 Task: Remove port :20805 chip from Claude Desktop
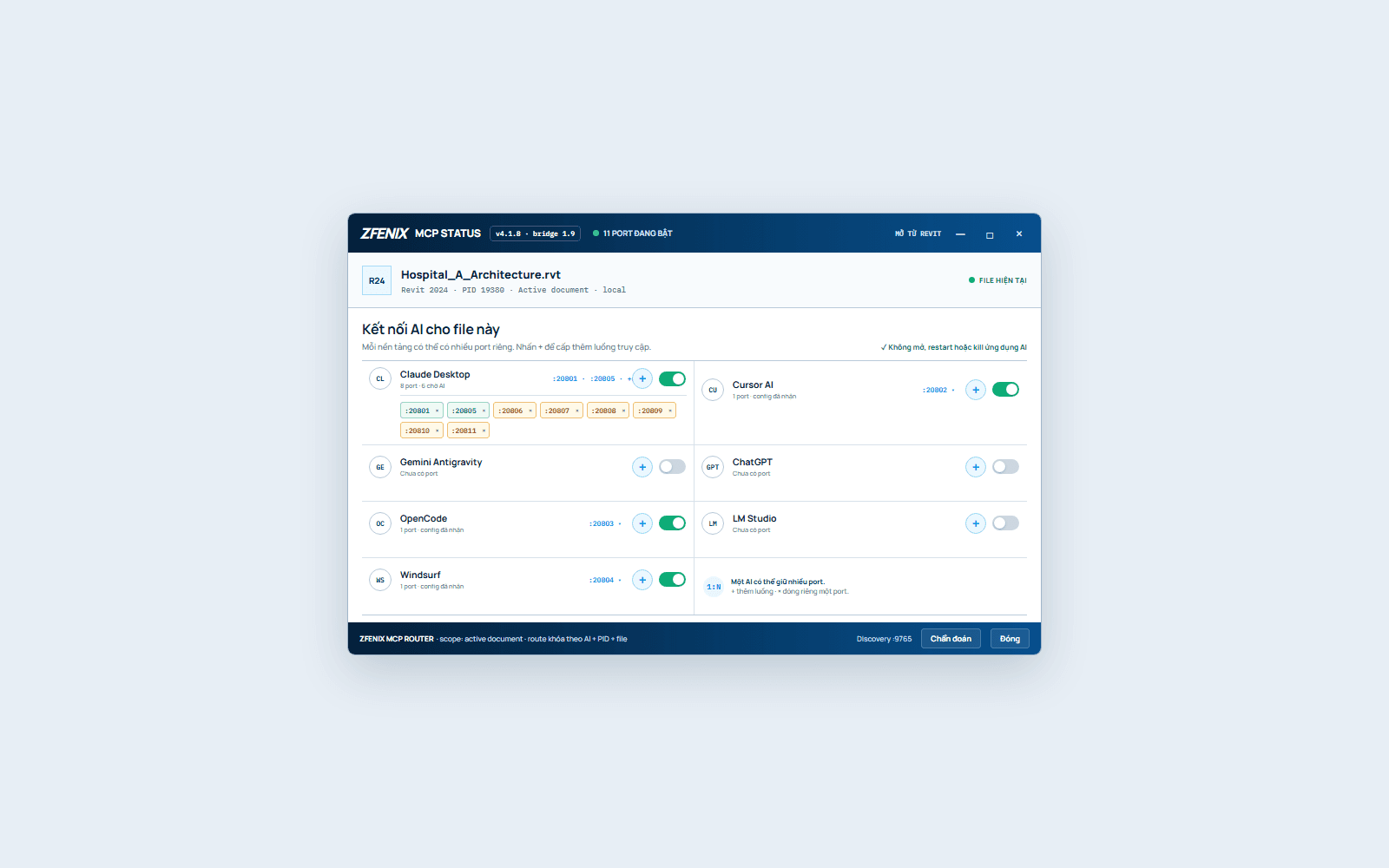[x=484, y=411]
